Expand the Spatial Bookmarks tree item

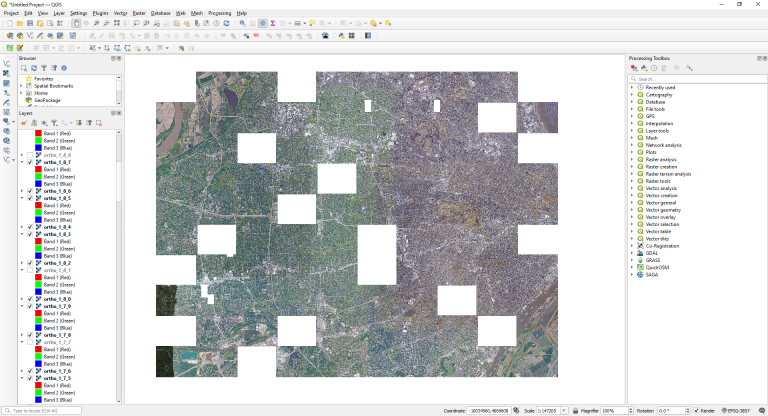(x=23, y=86)
